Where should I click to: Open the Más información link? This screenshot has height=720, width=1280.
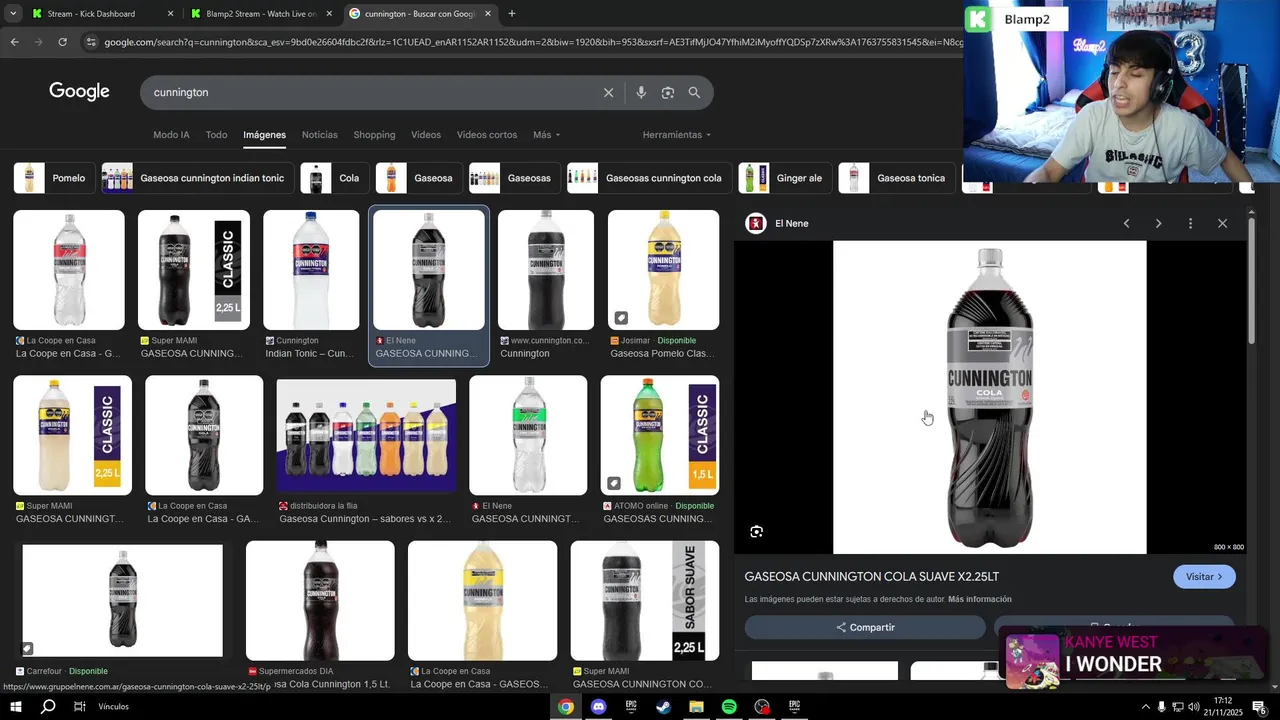(x=980, y=599)
